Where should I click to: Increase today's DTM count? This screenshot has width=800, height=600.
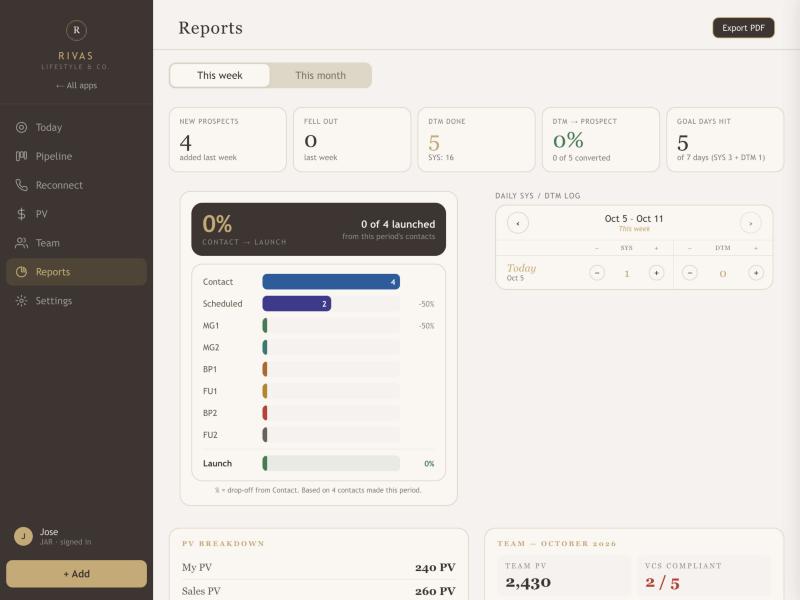[756, 272]
